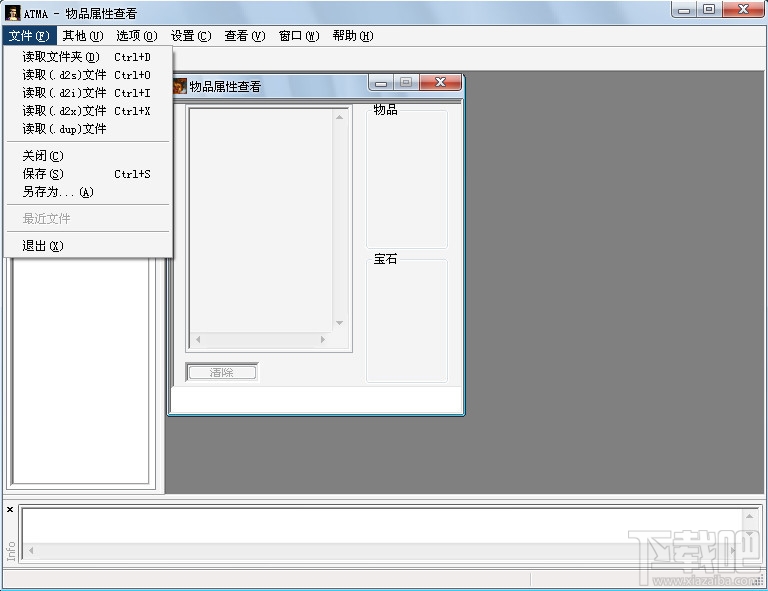The image size is (768, 591).
Task: Open the 查看(V) menu
Action: pos(245,36)
